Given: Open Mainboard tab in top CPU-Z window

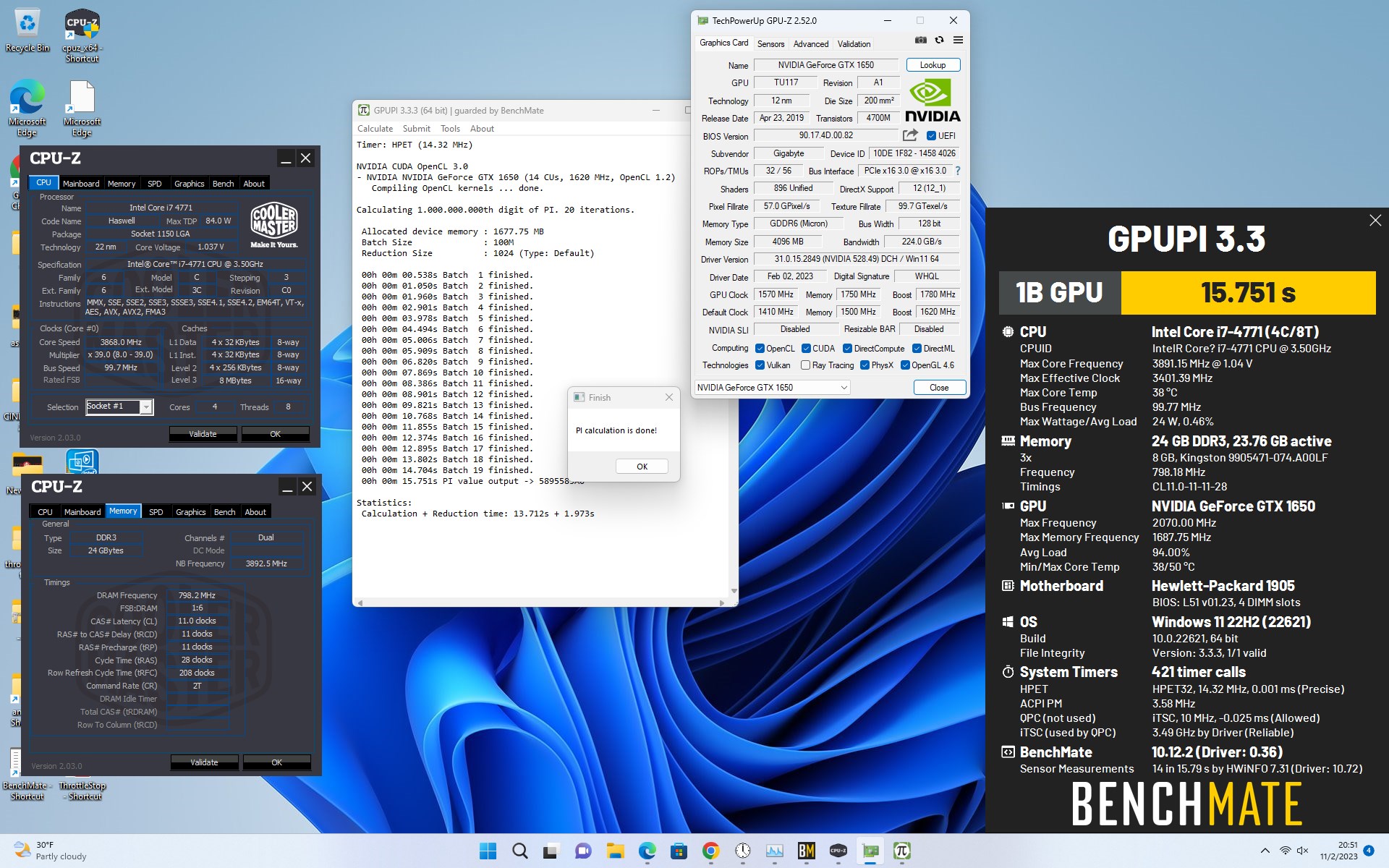Looking at the screenshot, I should (x=81, y=184).
